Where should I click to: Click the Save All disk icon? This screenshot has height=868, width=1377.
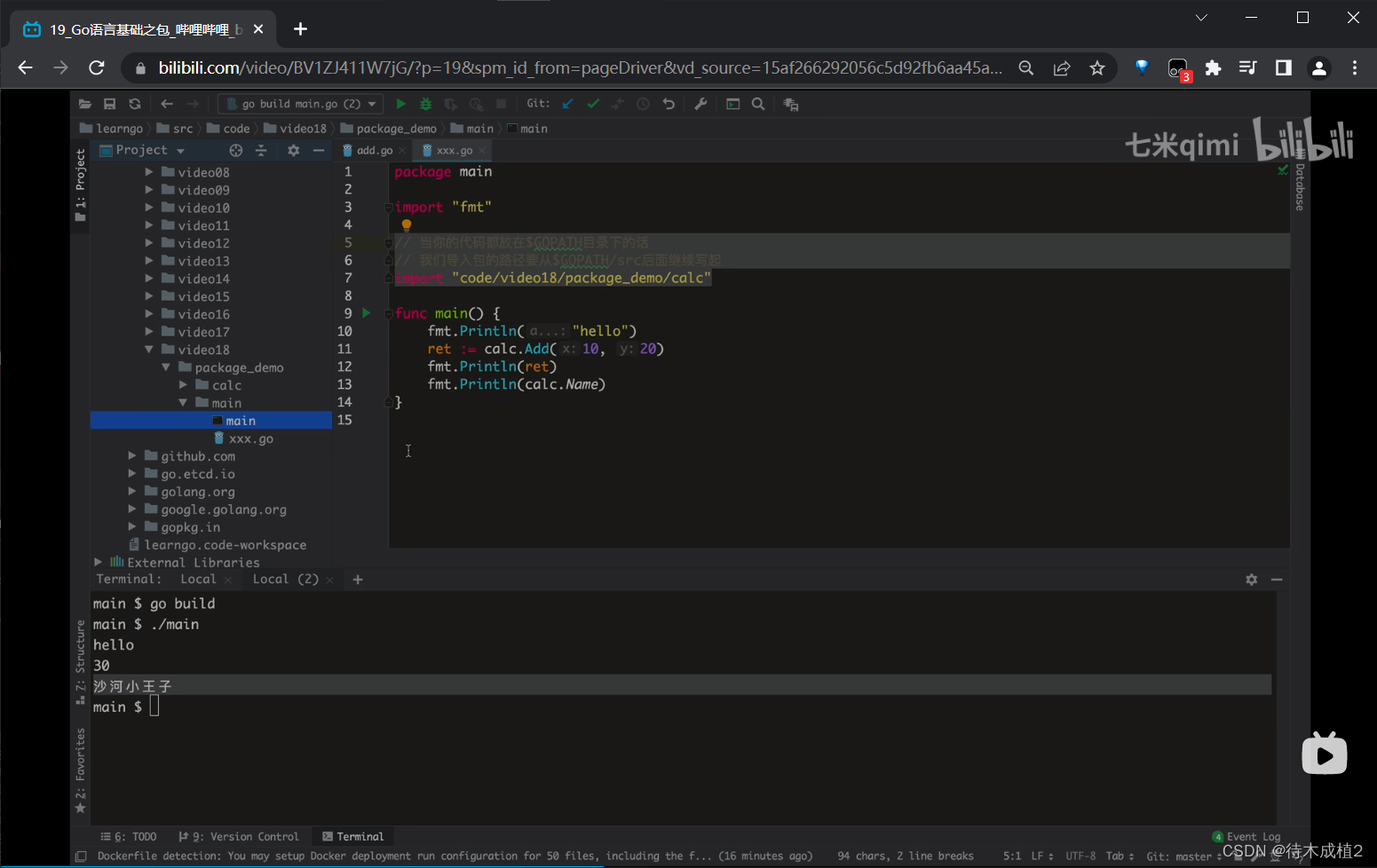[x=110, y=104]
